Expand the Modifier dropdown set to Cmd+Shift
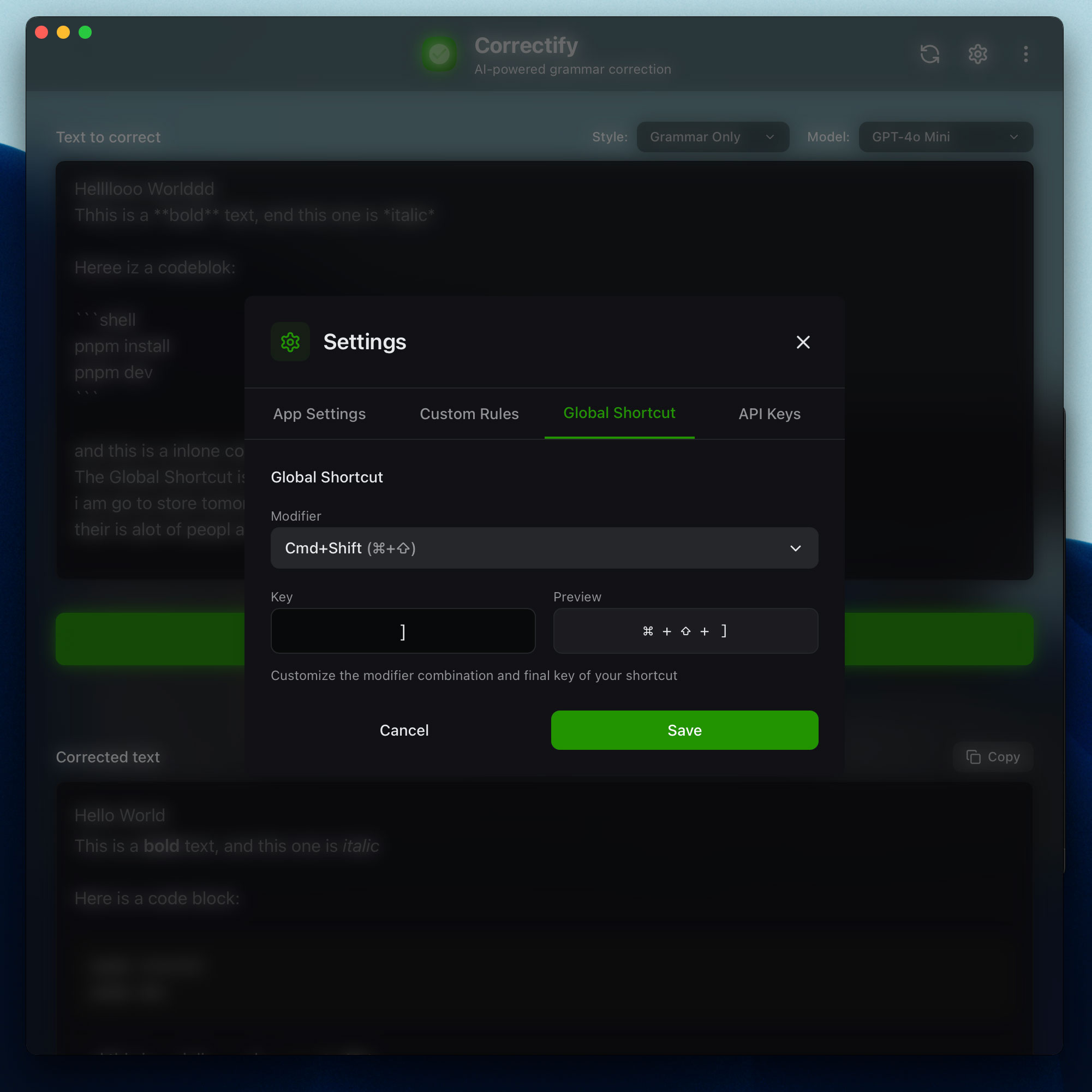Image resolution: width=1092 pixels, height=1092 pixels. tap(544, 548)
